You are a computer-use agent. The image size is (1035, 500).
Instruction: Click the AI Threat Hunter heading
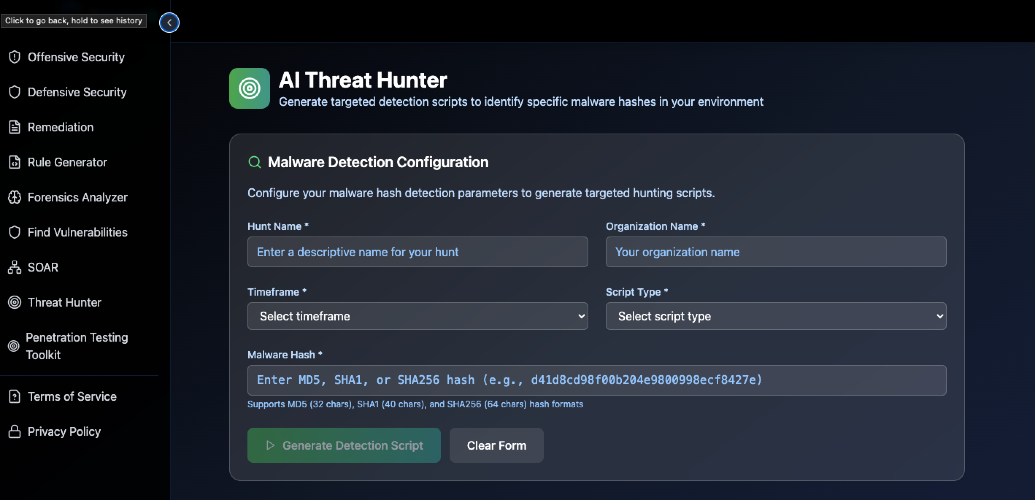tap(362, 81)
